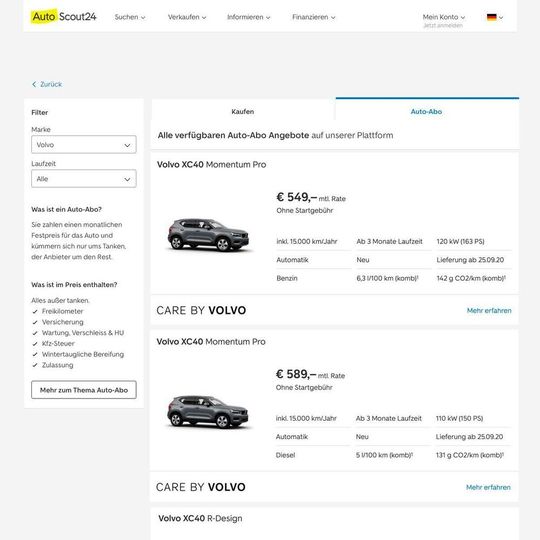540x540 pixels.
Task: Click Mehr erfahren for the €549 offer
Action: (x=489, y=311)
